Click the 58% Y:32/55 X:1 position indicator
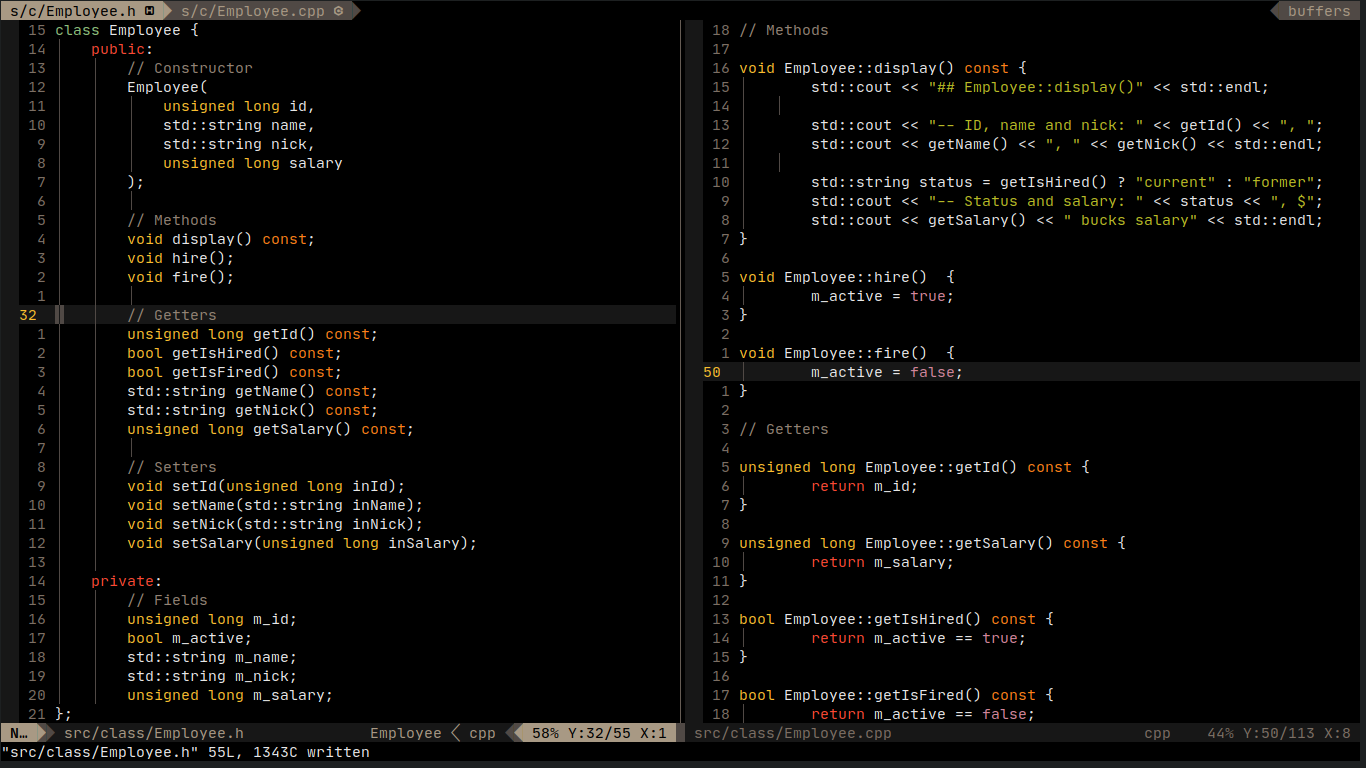 coord(599,733)
